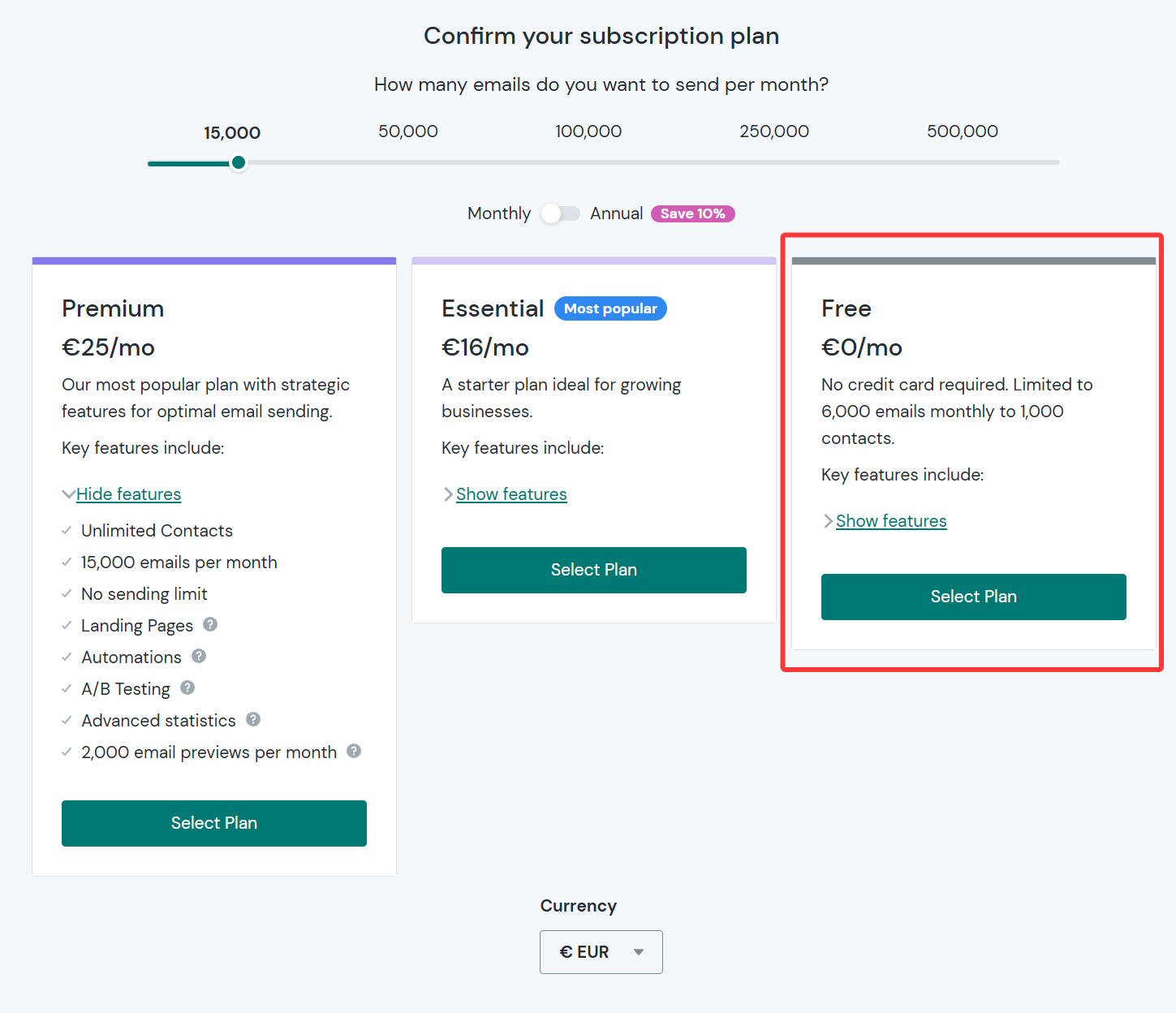Select the Free plan
The width and height of the screenshot is (1176, 1013).
pyautogui.click(x=973, y=597)
